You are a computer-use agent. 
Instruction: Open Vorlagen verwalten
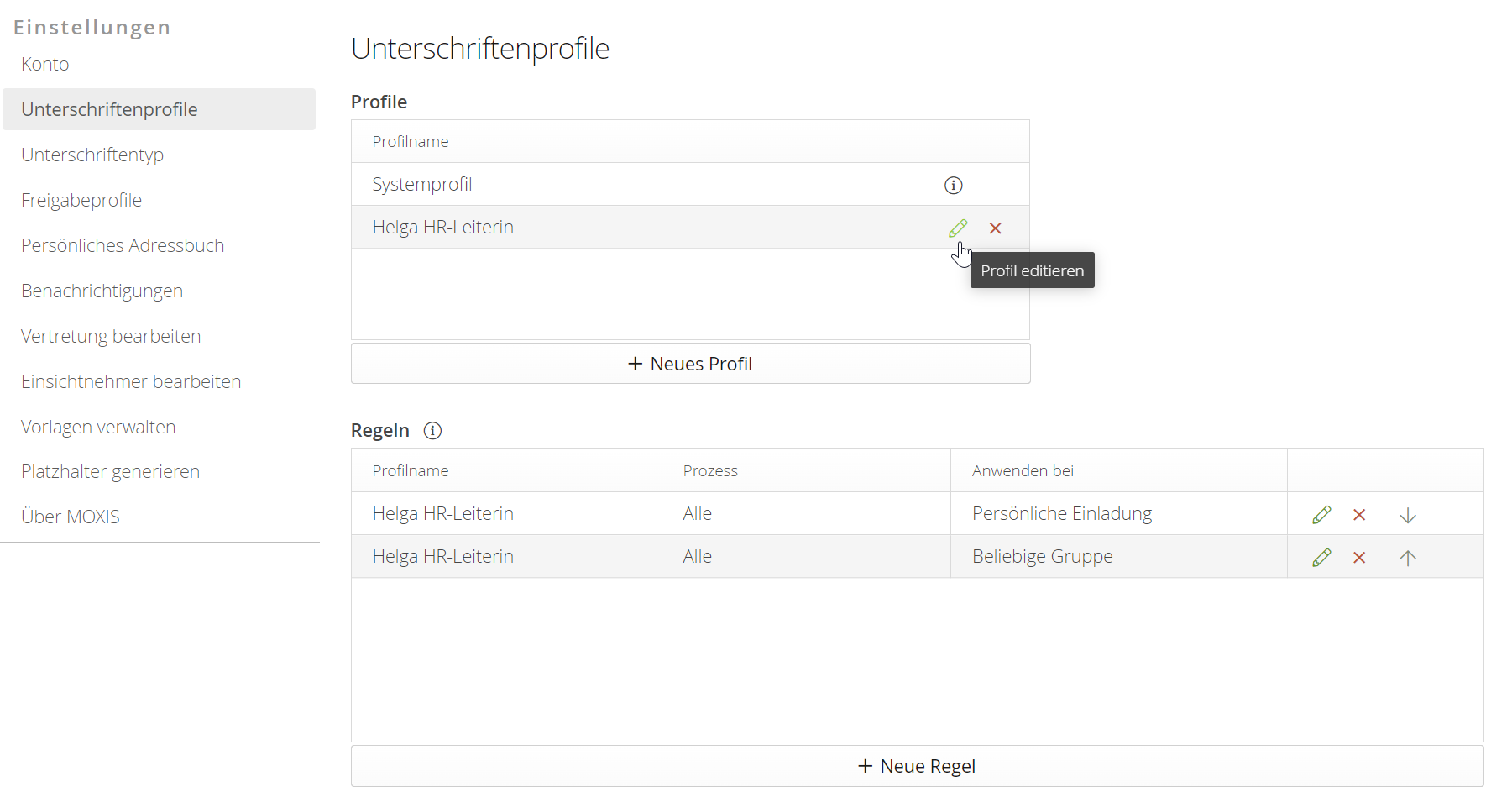coord(98,427)
